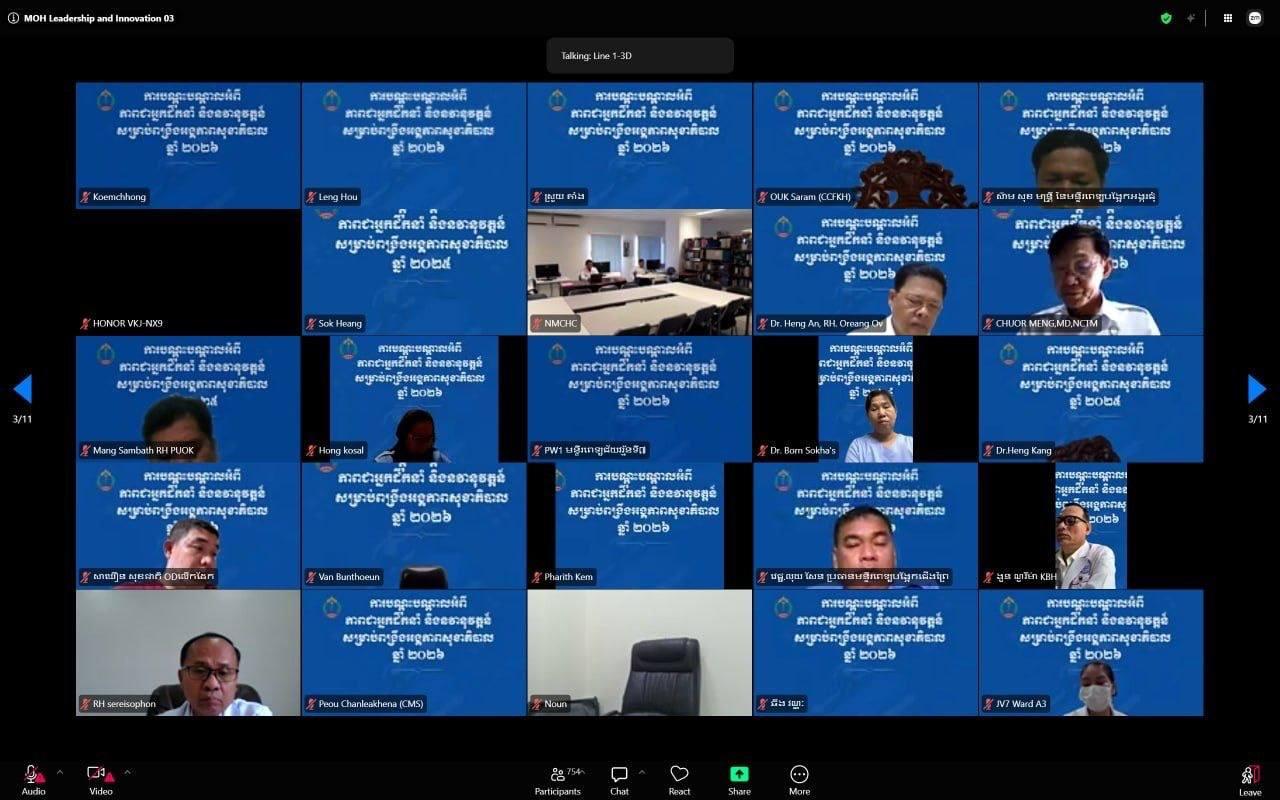Click meeting info icon beside title
Image resolution: width=1280 pixels, height=800 pixels.
point(13,18)
